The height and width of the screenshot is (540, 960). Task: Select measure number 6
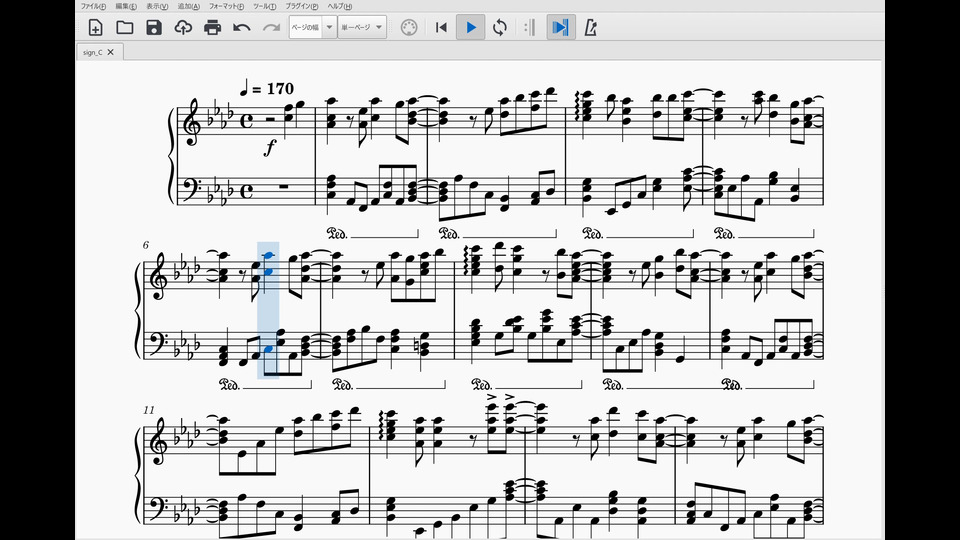[145, 245]
